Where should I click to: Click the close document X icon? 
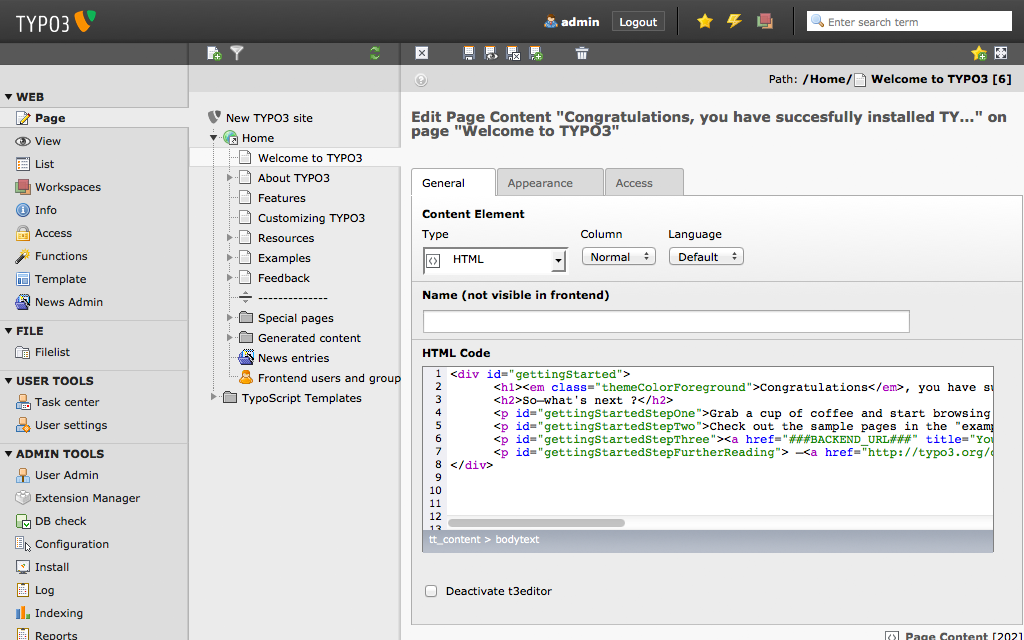[421, 53]
